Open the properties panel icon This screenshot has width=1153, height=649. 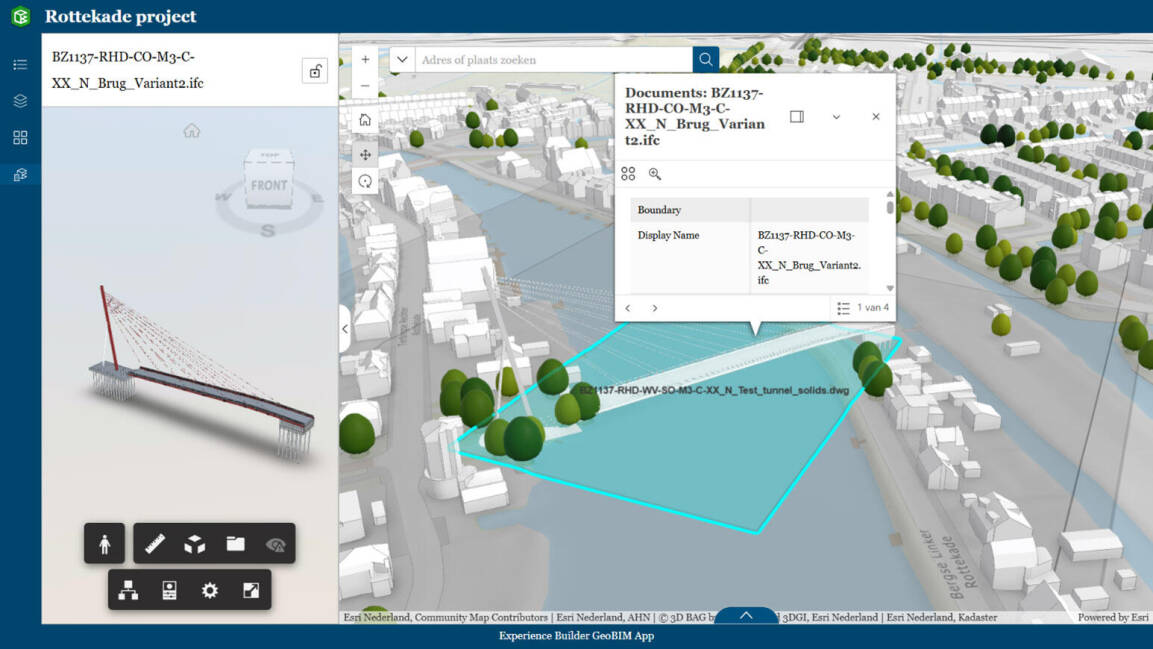tap(169, 591)
